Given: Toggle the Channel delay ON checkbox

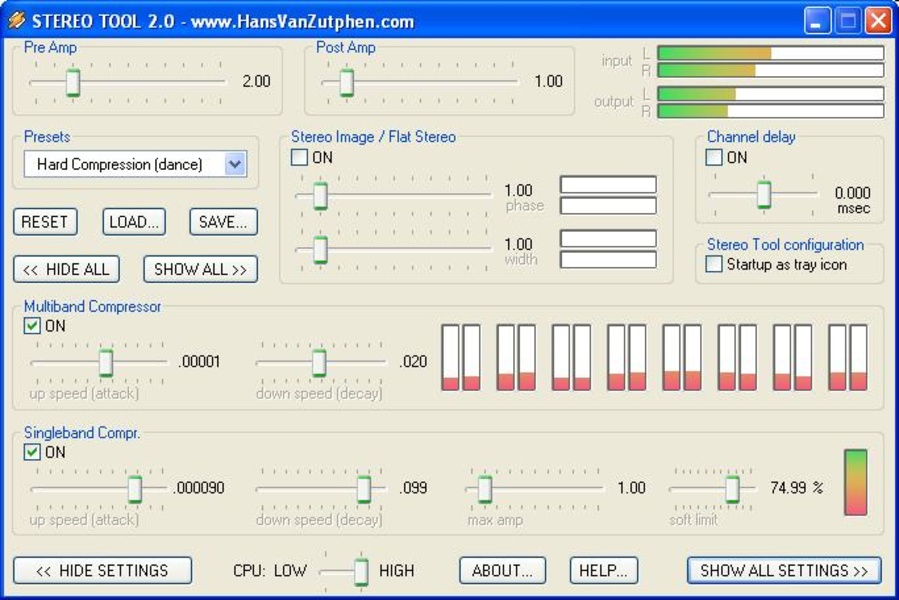Looking at the screenshot, I should click(714, 157).
